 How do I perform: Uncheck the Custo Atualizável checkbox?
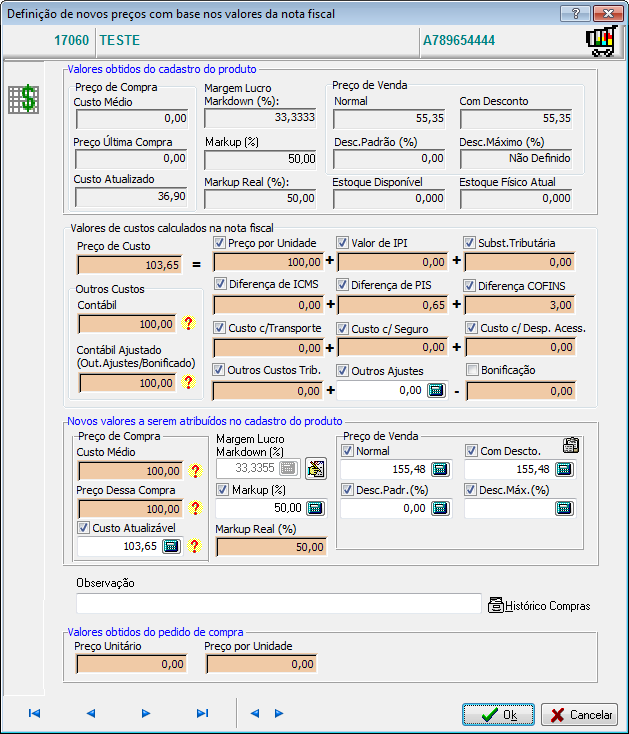point(84,527)
